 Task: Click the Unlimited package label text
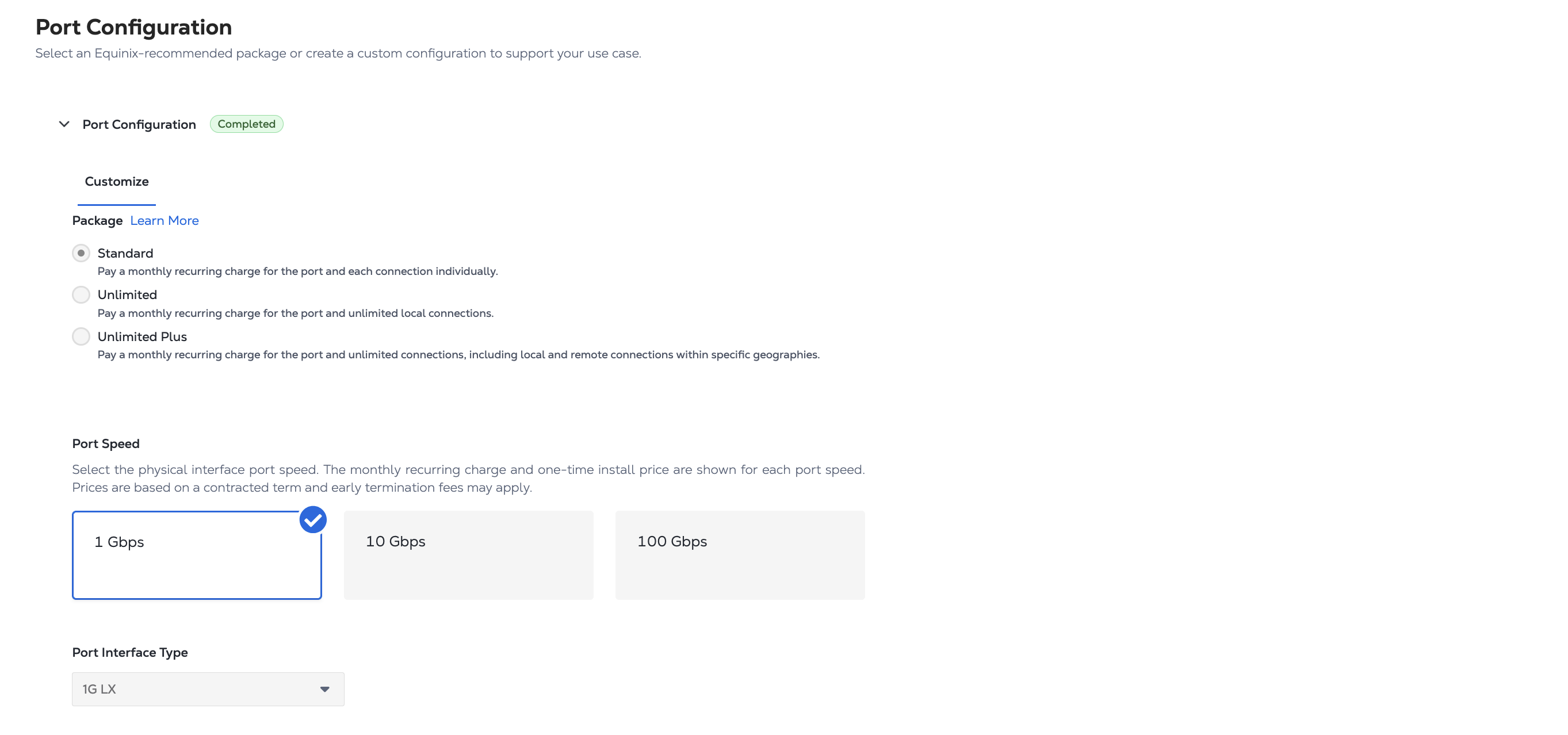pyautogui.click(x=127, y=295)
